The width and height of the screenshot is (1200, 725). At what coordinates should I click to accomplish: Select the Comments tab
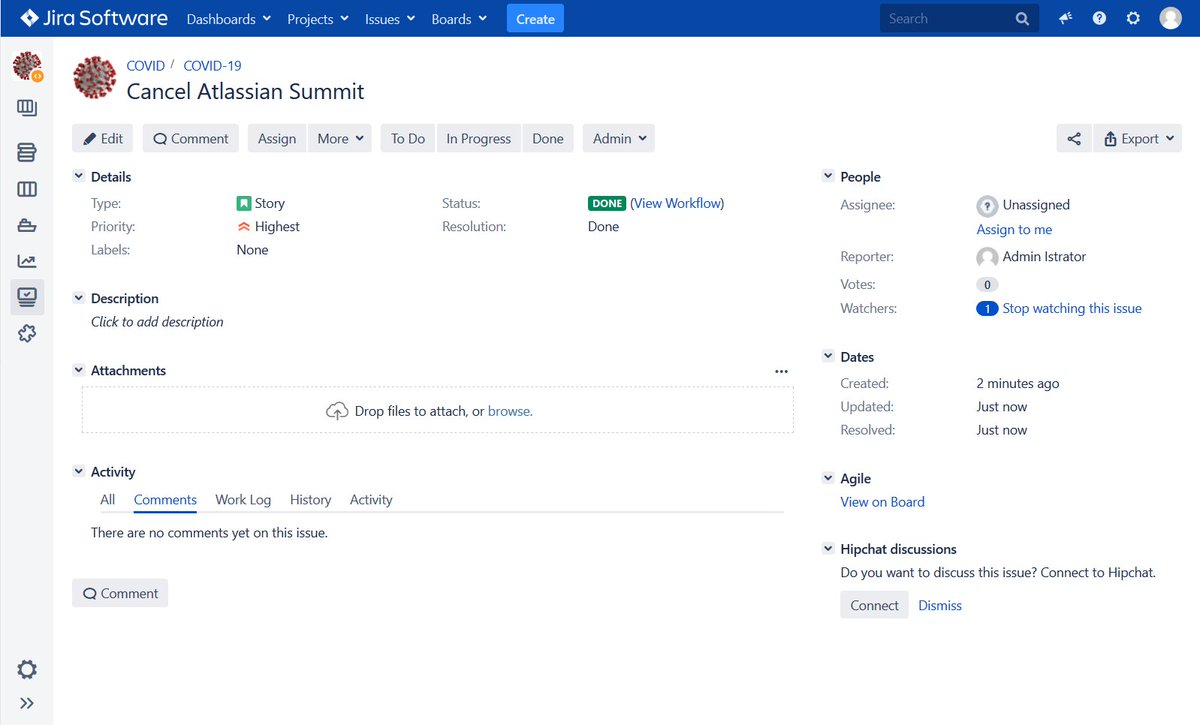coord(165,500)
